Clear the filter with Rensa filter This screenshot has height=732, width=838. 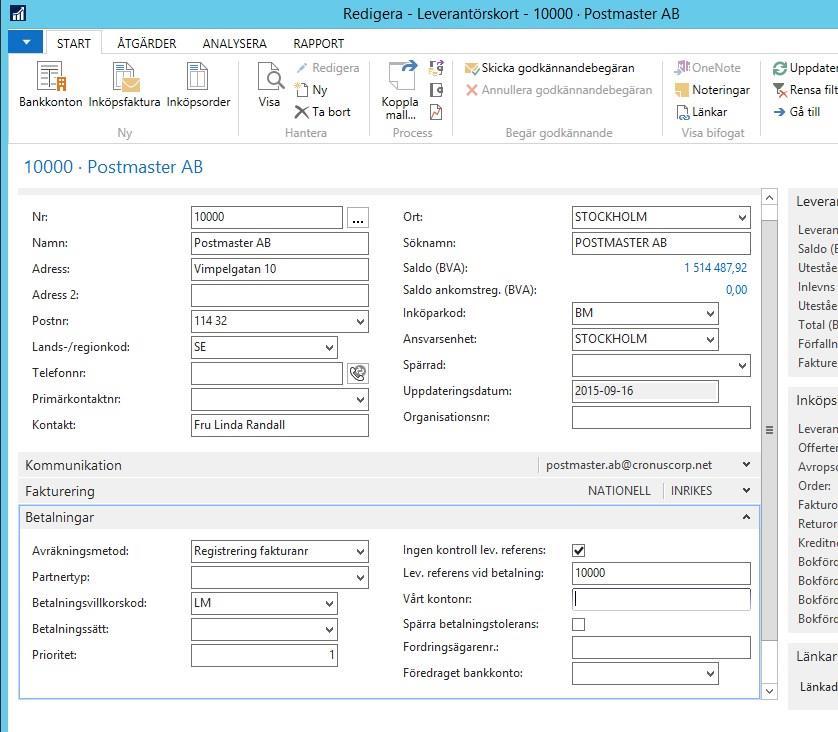coord(805,90)
